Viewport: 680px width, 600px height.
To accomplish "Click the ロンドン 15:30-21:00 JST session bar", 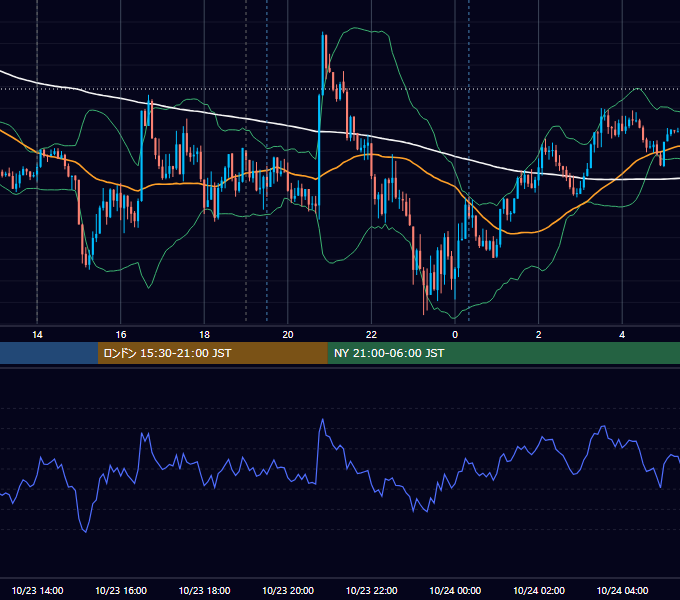I will (212, 353).
